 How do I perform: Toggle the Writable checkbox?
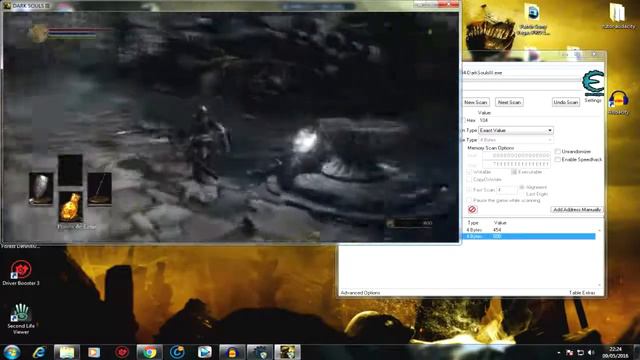click(x=469, y=172)
